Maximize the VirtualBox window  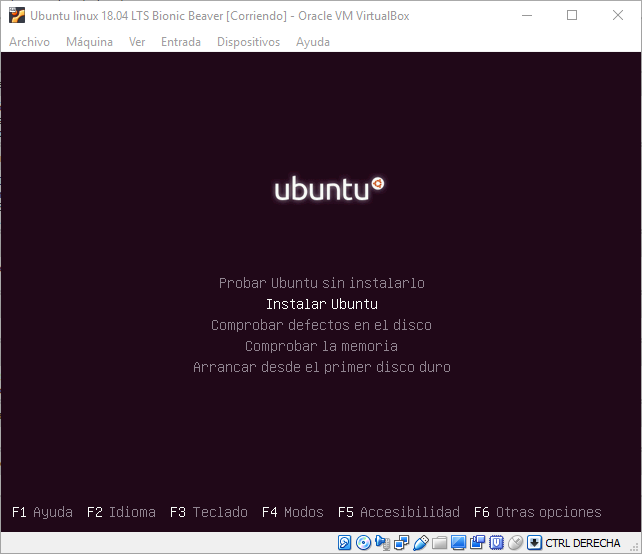click(x=572, y=16)
